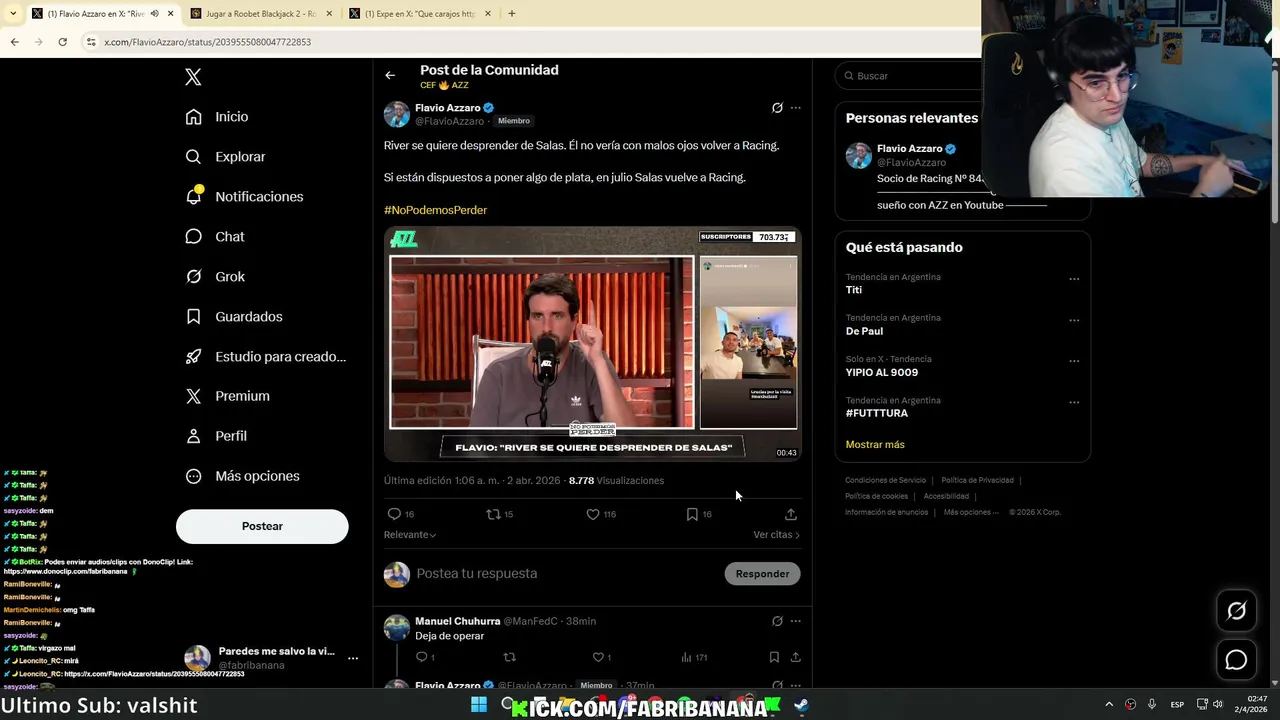Open options for YIPIO AL 9009 trend

pyautogui.click(x=1074, y=362)
